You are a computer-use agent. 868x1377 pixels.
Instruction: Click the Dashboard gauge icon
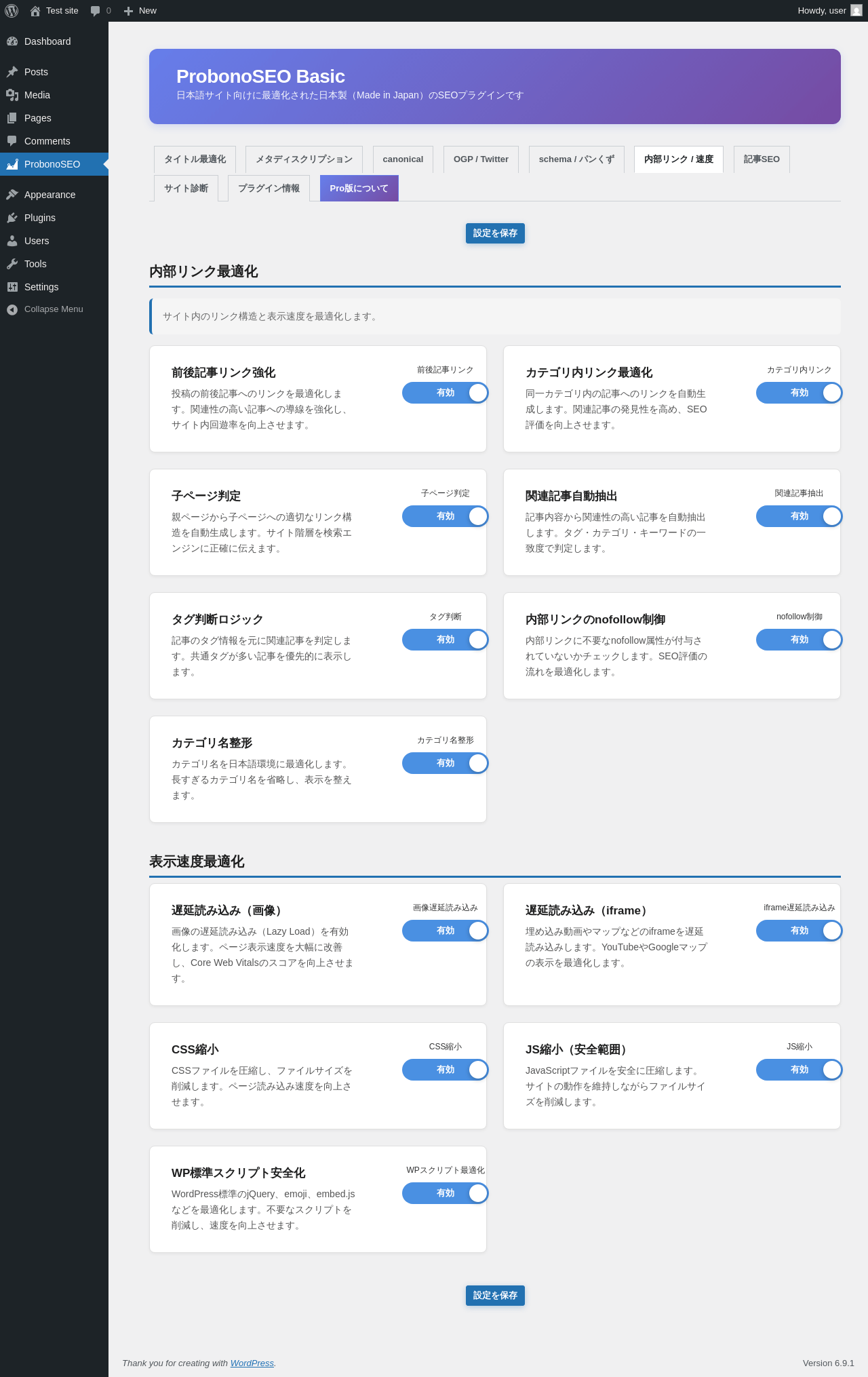[12, 41]
